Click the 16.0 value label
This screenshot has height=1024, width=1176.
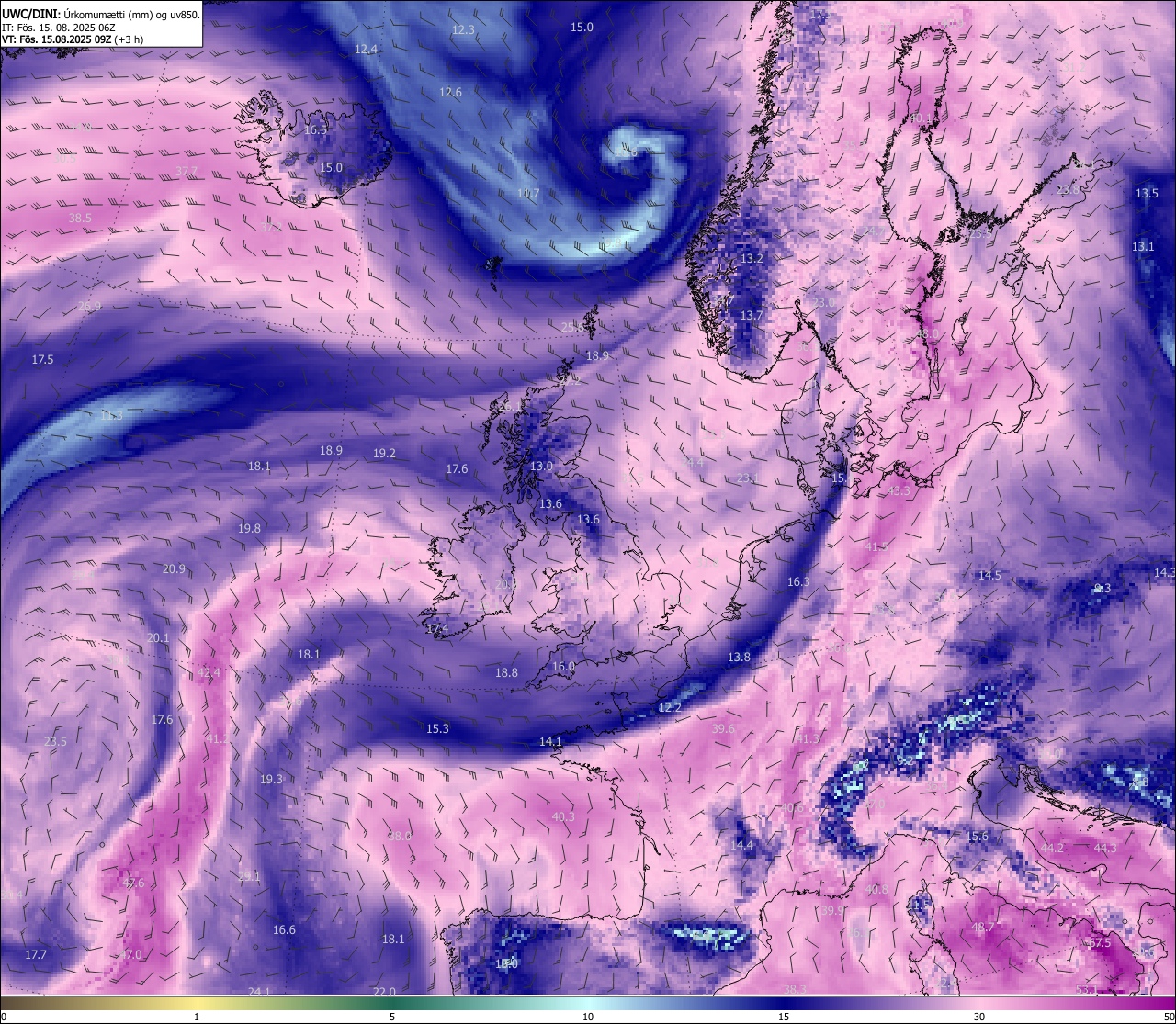[x=563, y=666]
